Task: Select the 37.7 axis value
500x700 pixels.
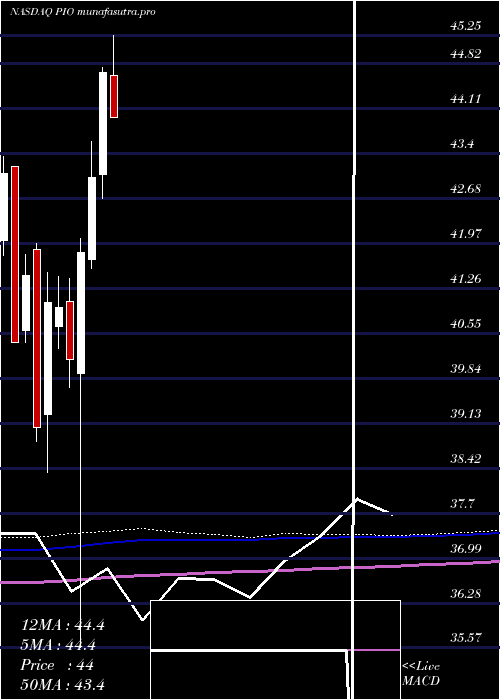Action: click(463, 504)
